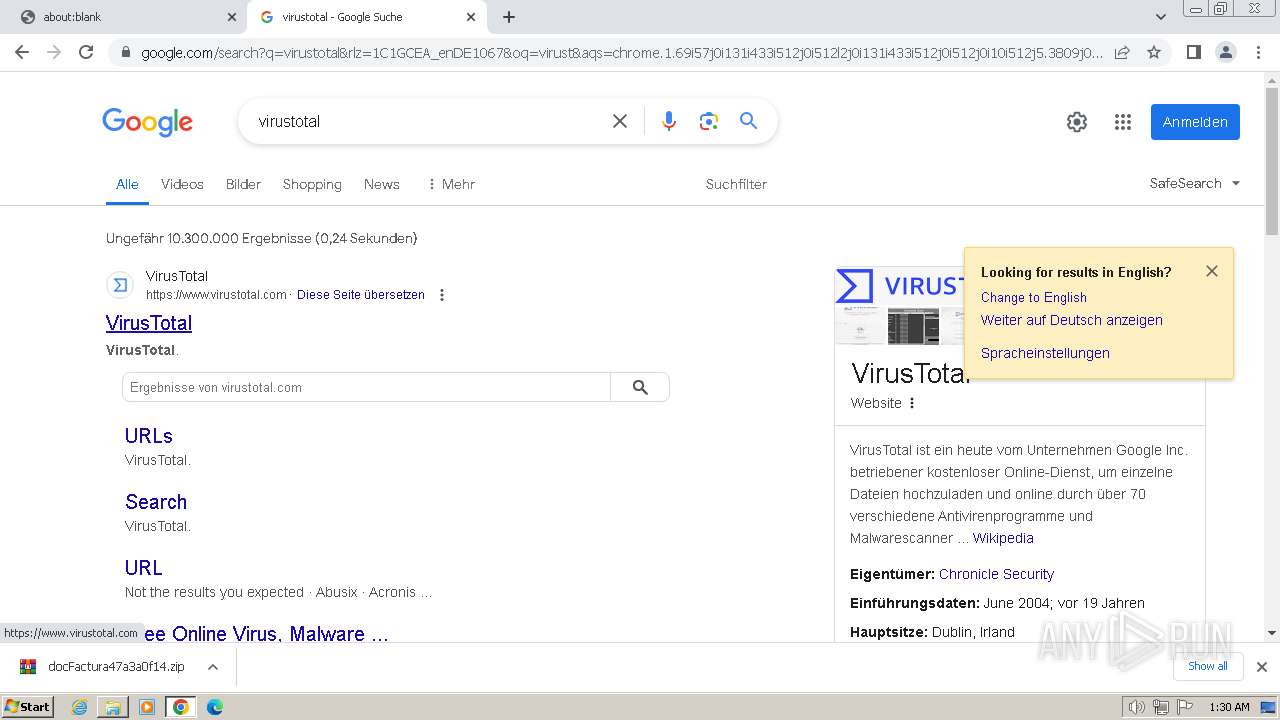Image resolution: width=1280 pixels, height=720 pixels.
Task: Bookmark this page with the star icon
Action: [x=1154, y=52]
